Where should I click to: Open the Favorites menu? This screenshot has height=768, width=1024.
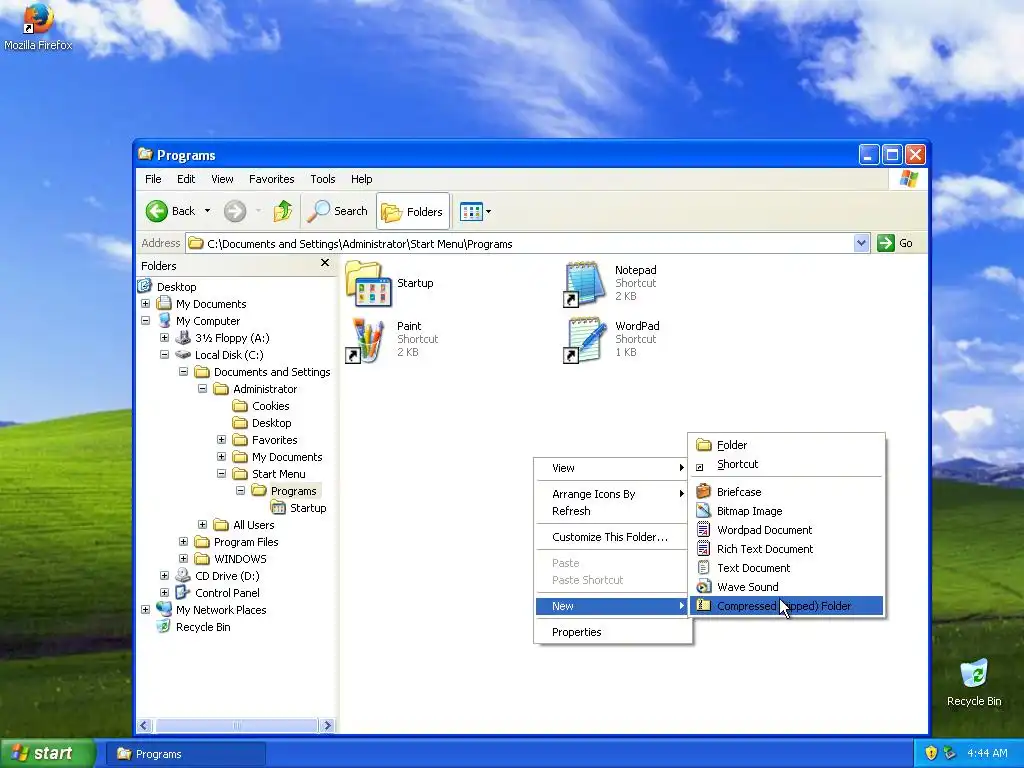point(271,179)
